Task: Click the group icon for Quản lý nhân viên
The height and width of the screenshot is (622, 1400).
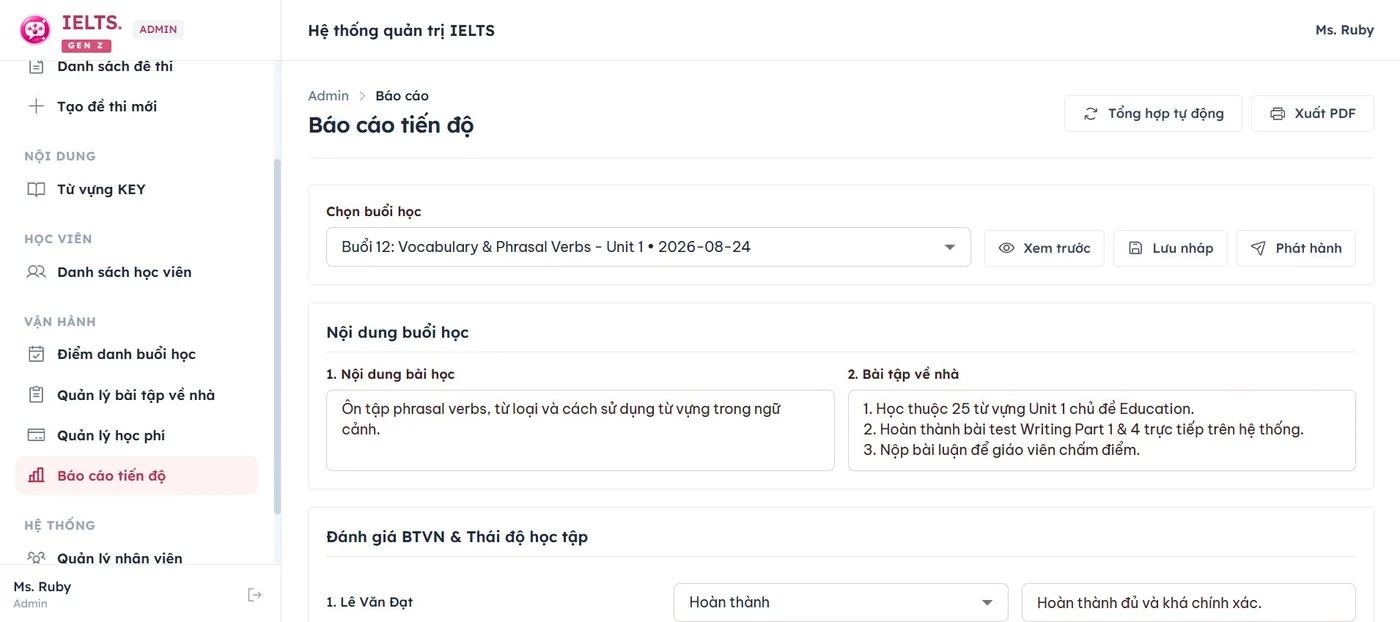Action: [x=36, y=558]
